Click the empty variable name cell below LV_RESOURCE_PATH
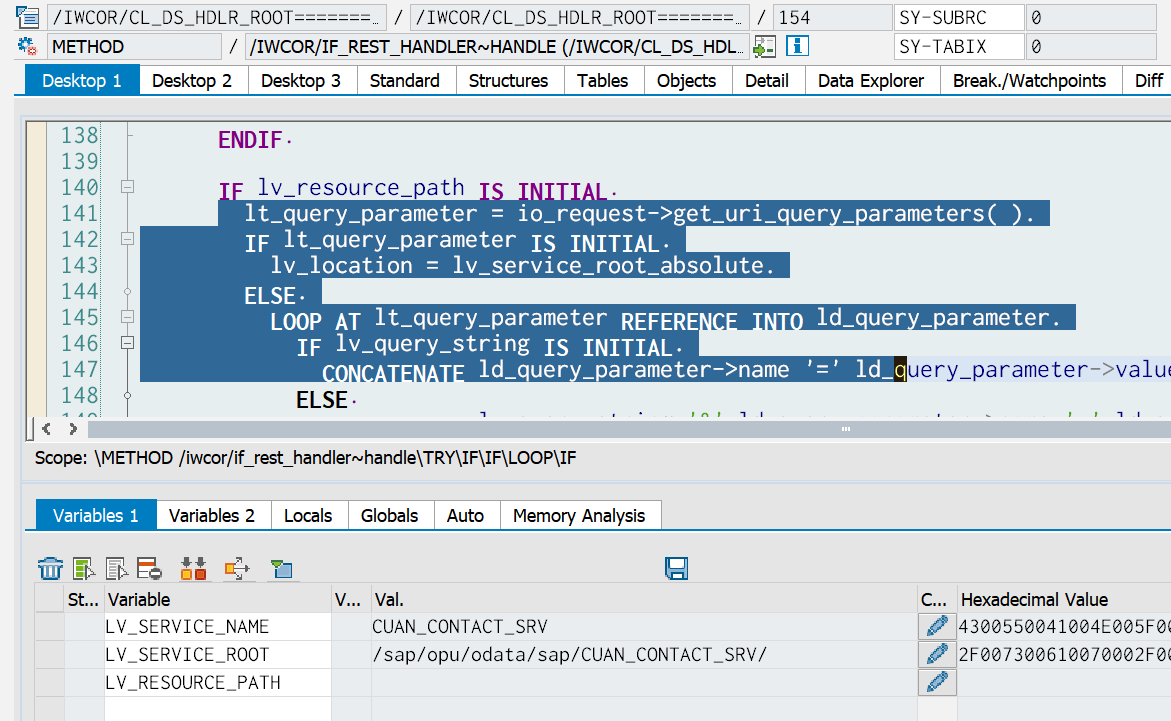Viewport: 1171px width, 721px height. [217, 709]
